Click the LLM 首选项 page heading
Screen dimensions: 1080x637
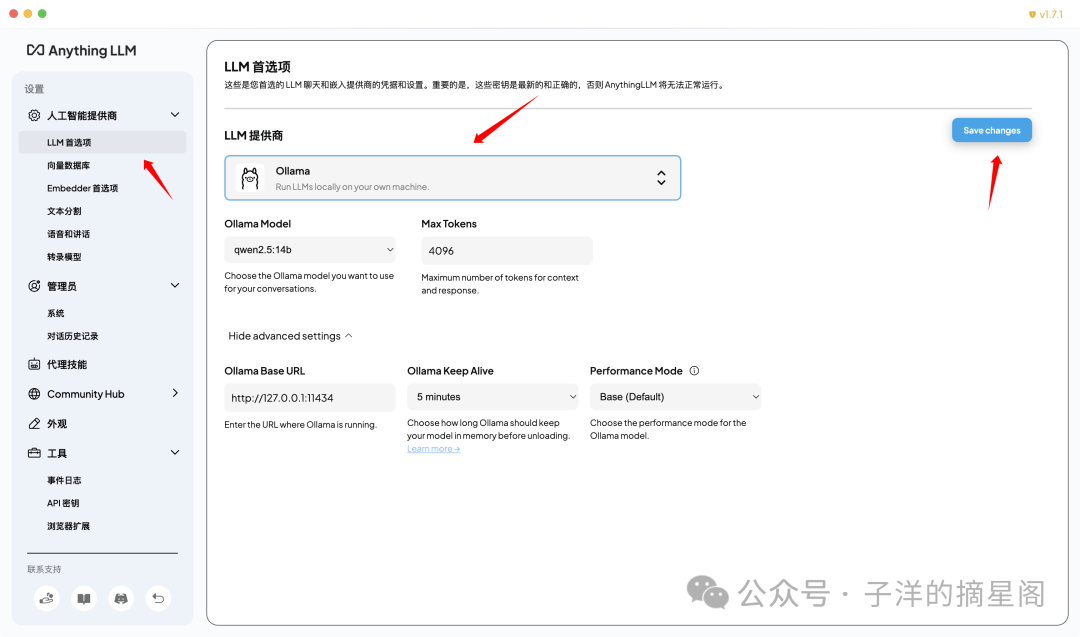point(257,67)
